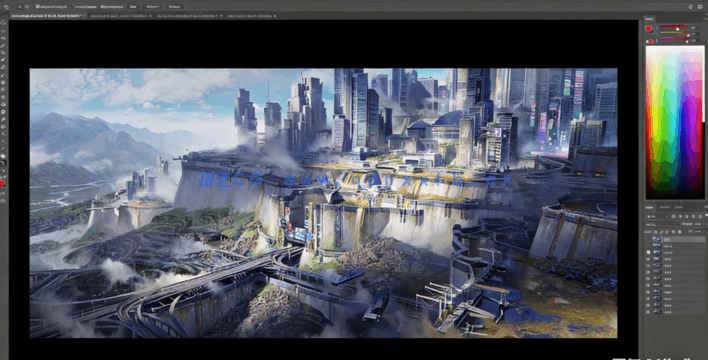Click the bottom layer's thumbnail

point(657,312)
